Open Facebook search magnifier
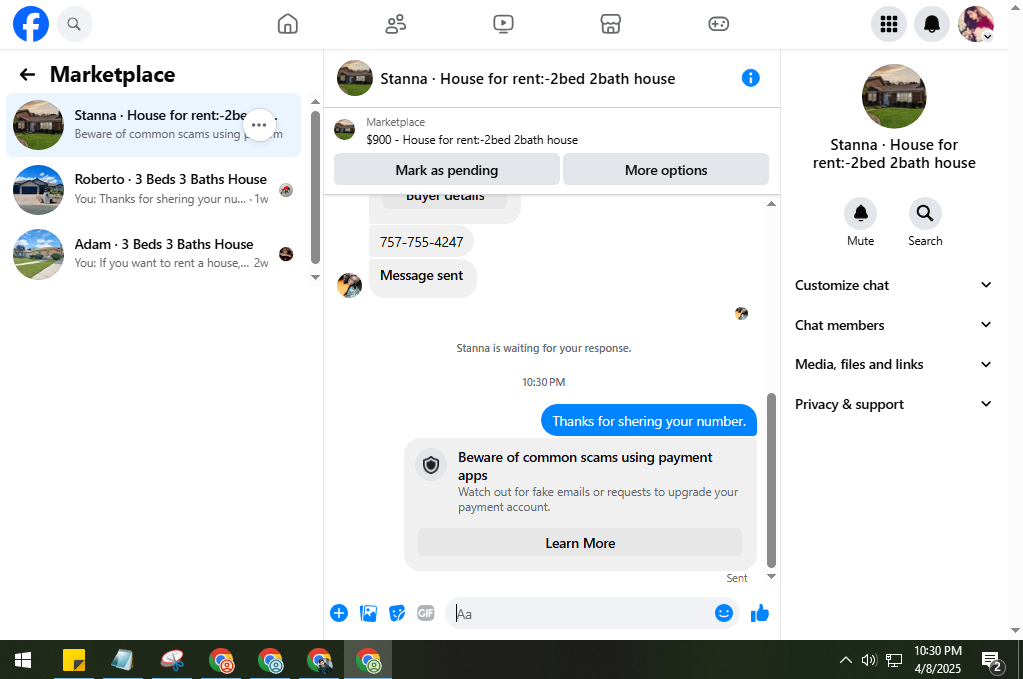The width and height of the screenshot is (1023, 679). 74,24
